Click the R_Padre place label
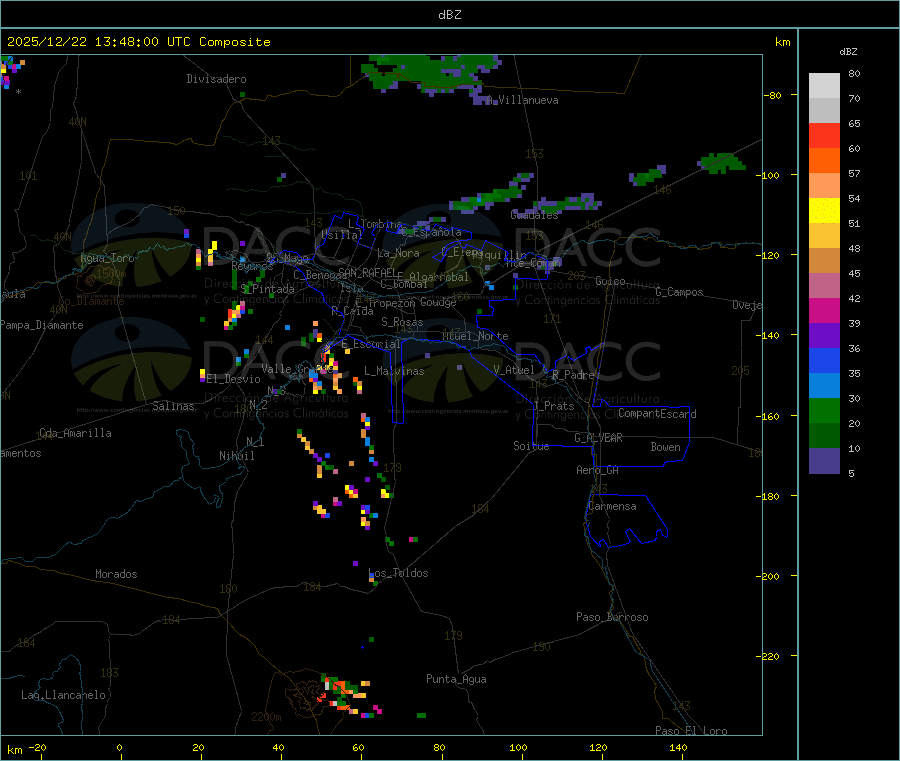The height and width of the screenshot is (761, 900). pos(573,375)
